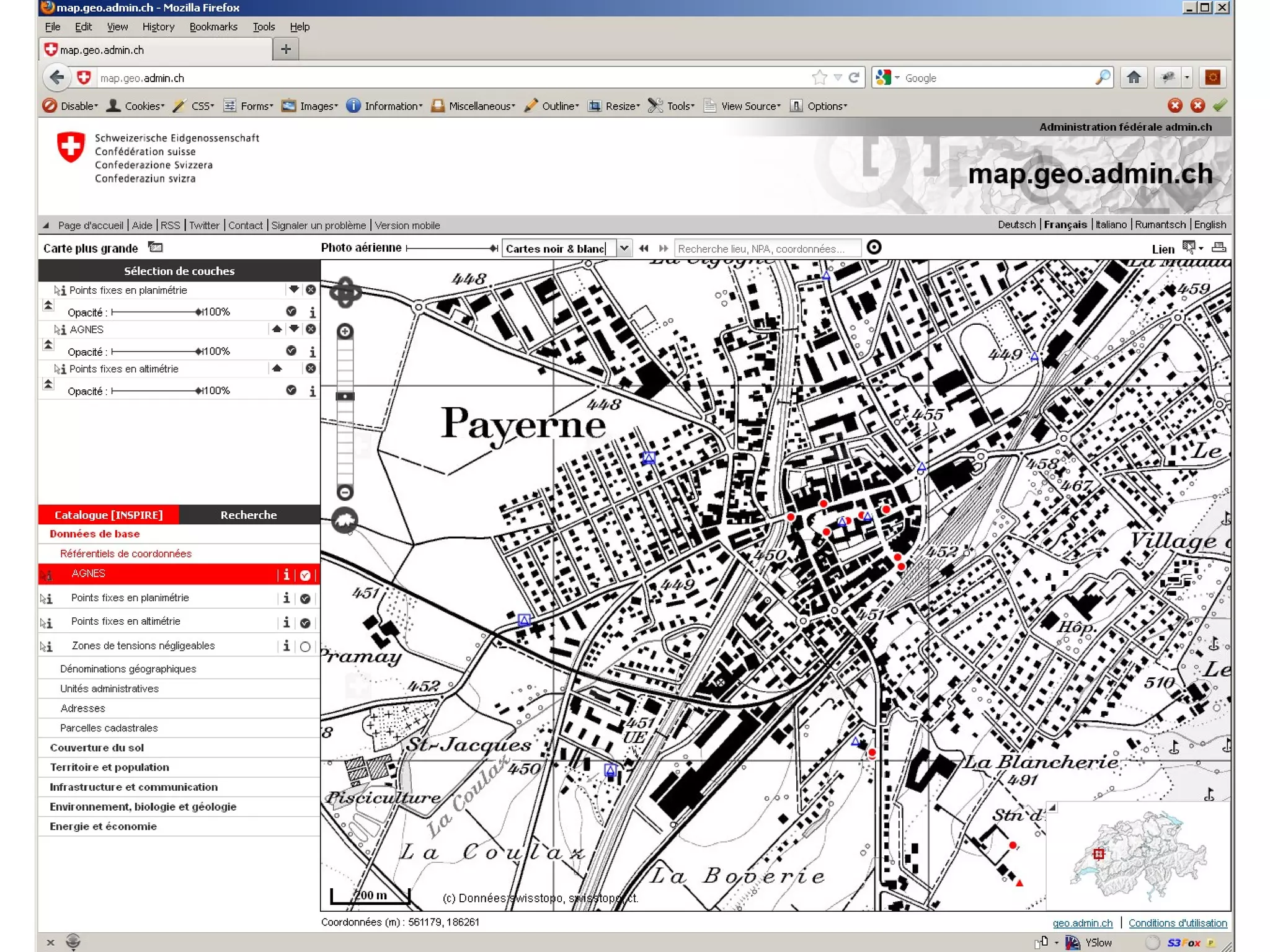Open the Bookmarks menu

213,27
